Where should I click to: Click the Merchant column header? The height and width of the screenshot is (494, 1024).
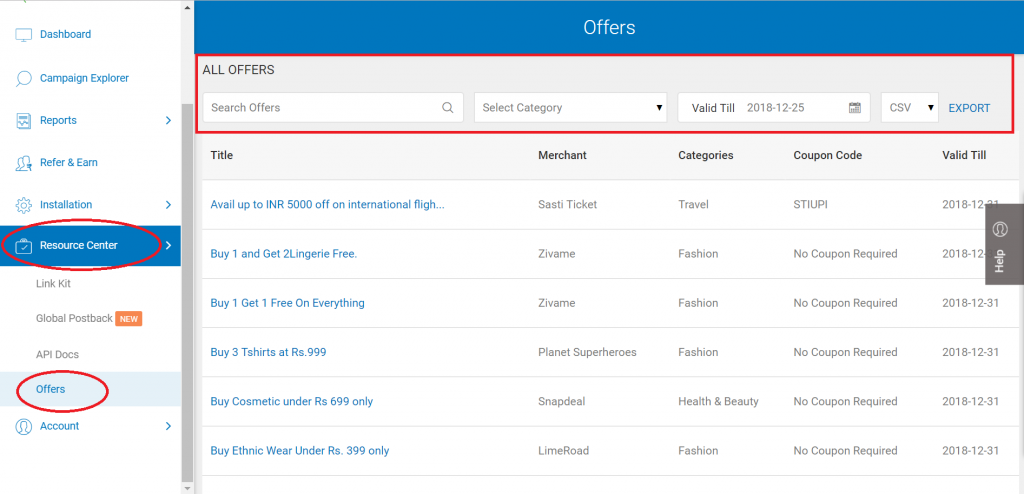tap(562, 156)
